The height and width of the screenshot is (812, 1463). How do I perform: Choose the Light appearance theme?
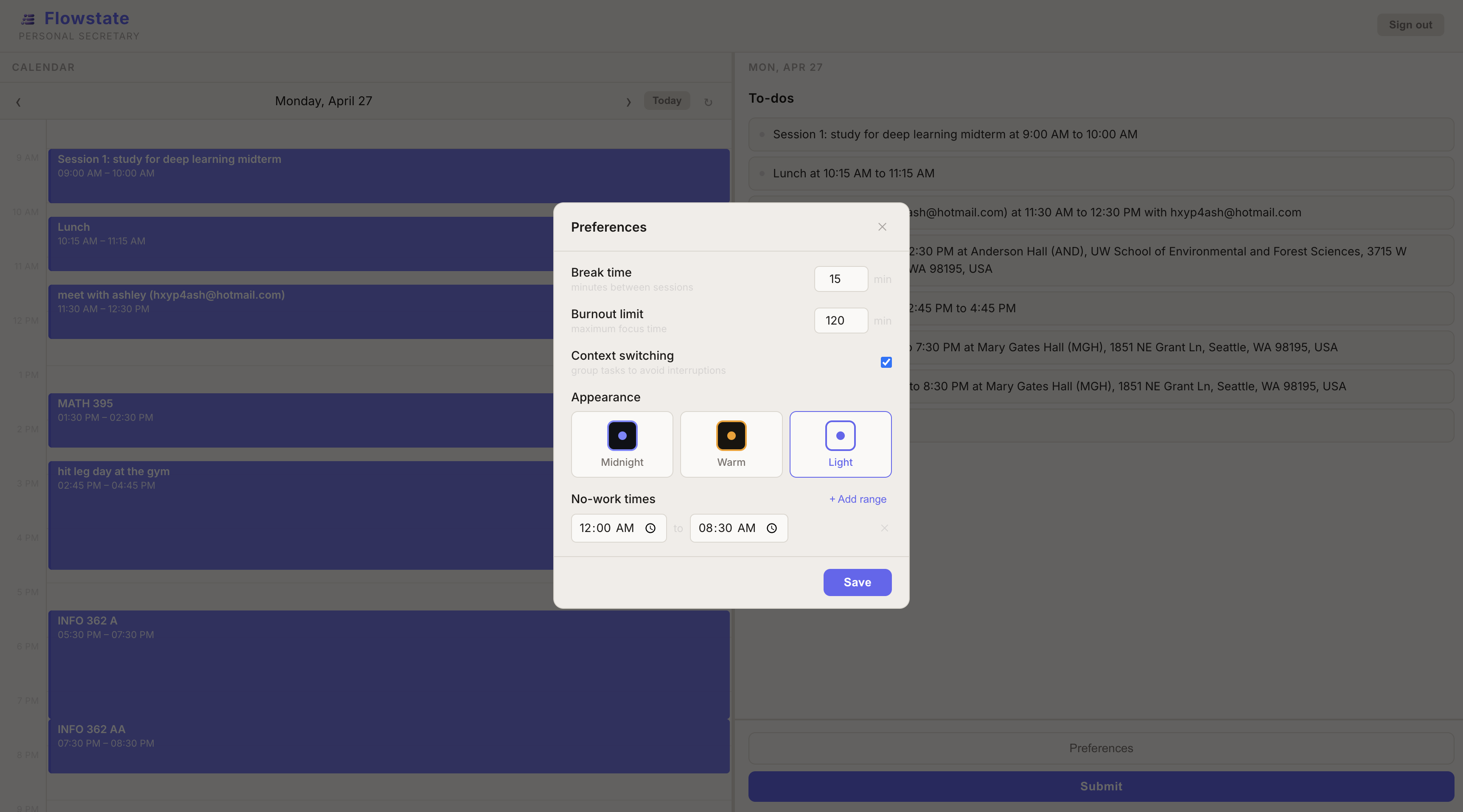[x=840, y=444]
